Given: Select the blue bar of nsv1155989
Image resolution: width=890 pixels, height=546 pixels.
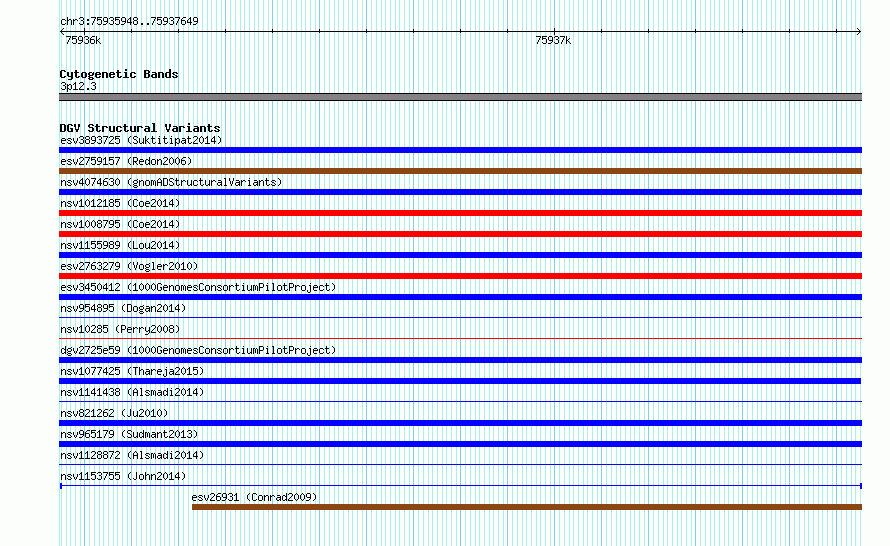Looking at the screenshot, I should click(x=460, y=255).
